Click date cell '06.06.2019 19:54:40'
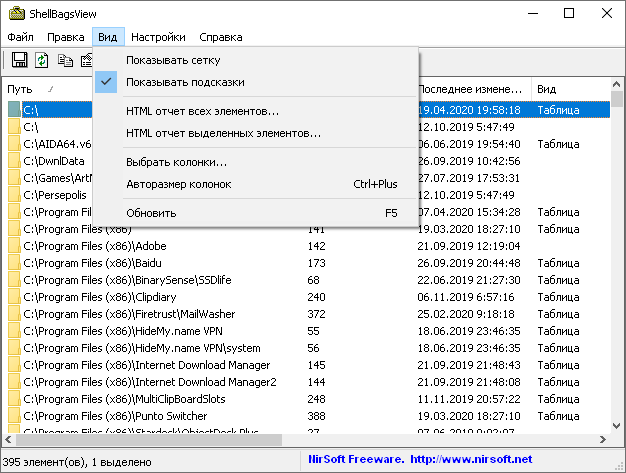Screen dimensions: 626x473 [x=469, y=144]
